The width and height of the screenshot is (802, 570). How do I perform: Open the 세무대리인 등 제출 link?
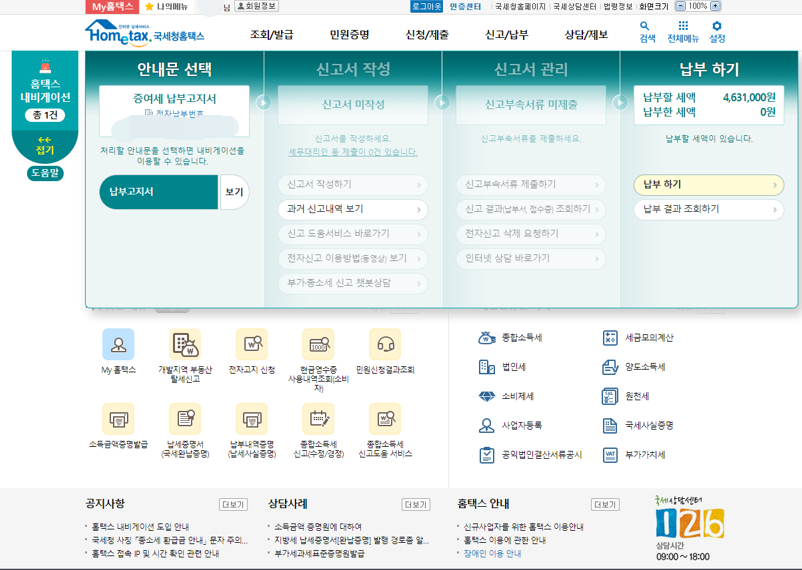point(353,152)
